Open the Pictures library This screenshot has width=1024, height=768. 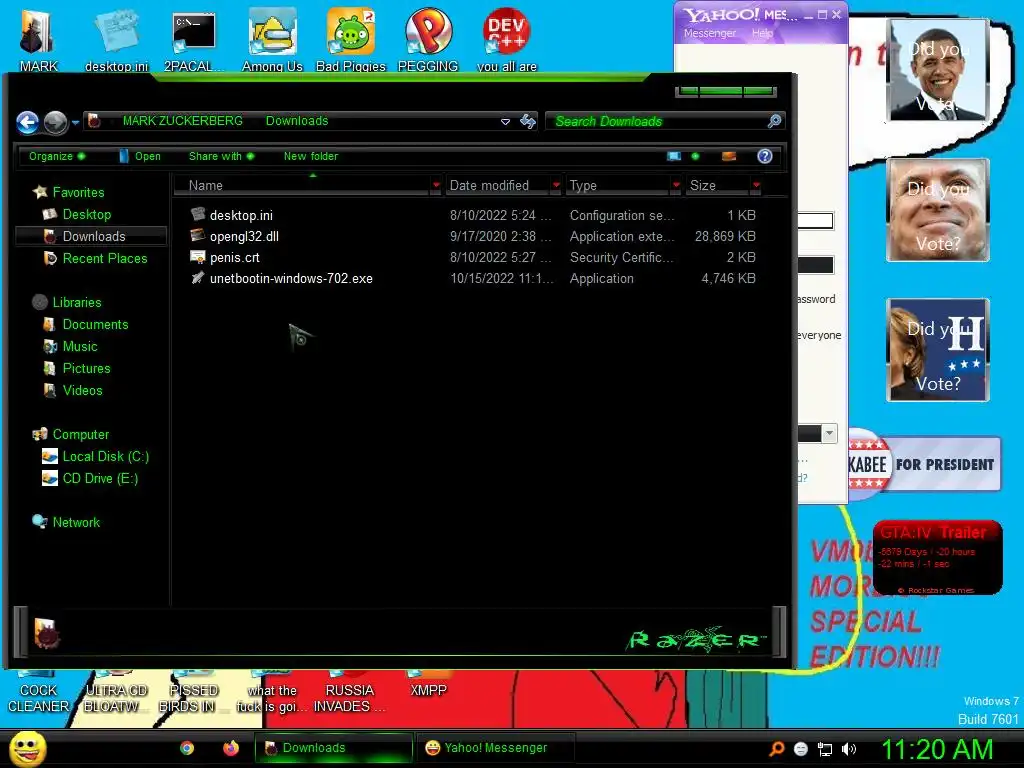pos(86,368)
